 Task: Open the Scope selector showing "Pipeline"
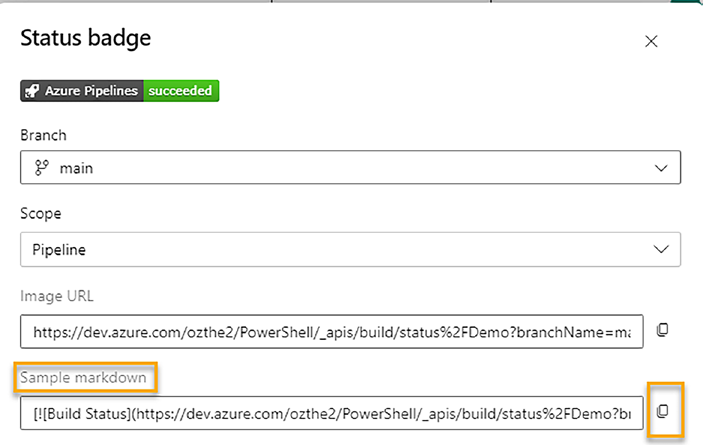[x=350, y=249]
